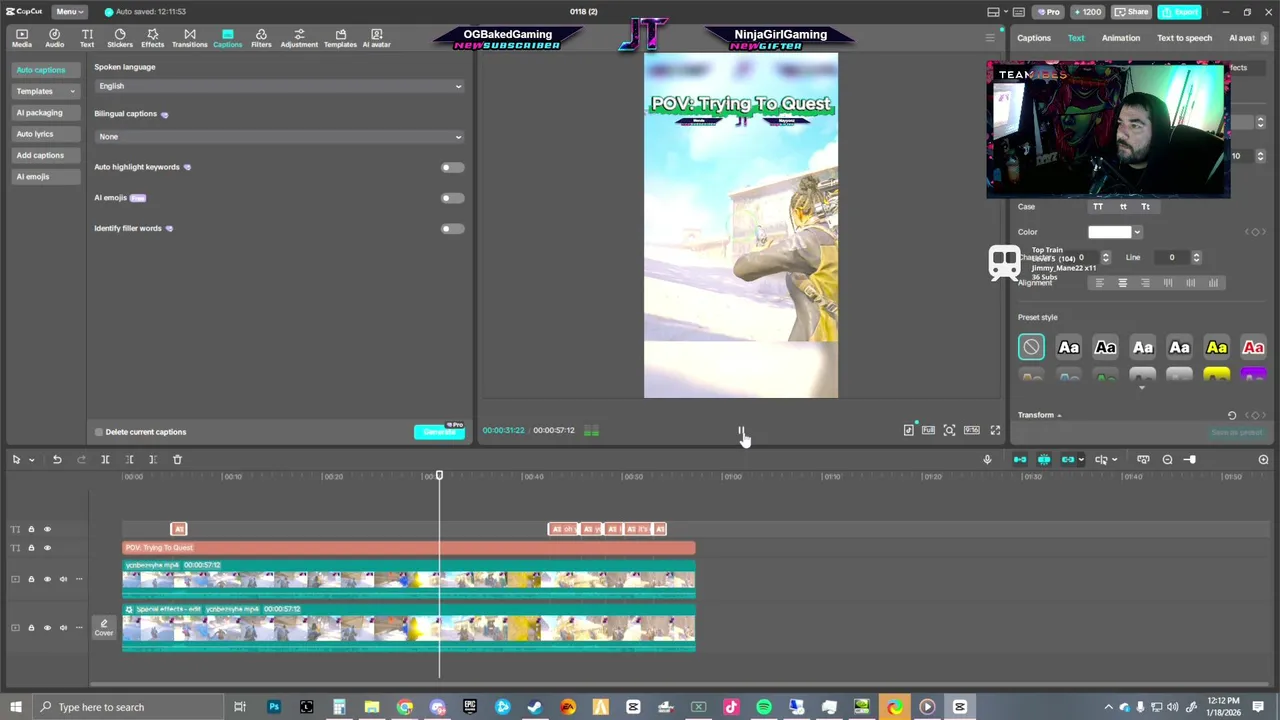Viewport: 1280px width, 720px height.
Task: Click the preview zoom magnifier icon
Action: point(949,430)
